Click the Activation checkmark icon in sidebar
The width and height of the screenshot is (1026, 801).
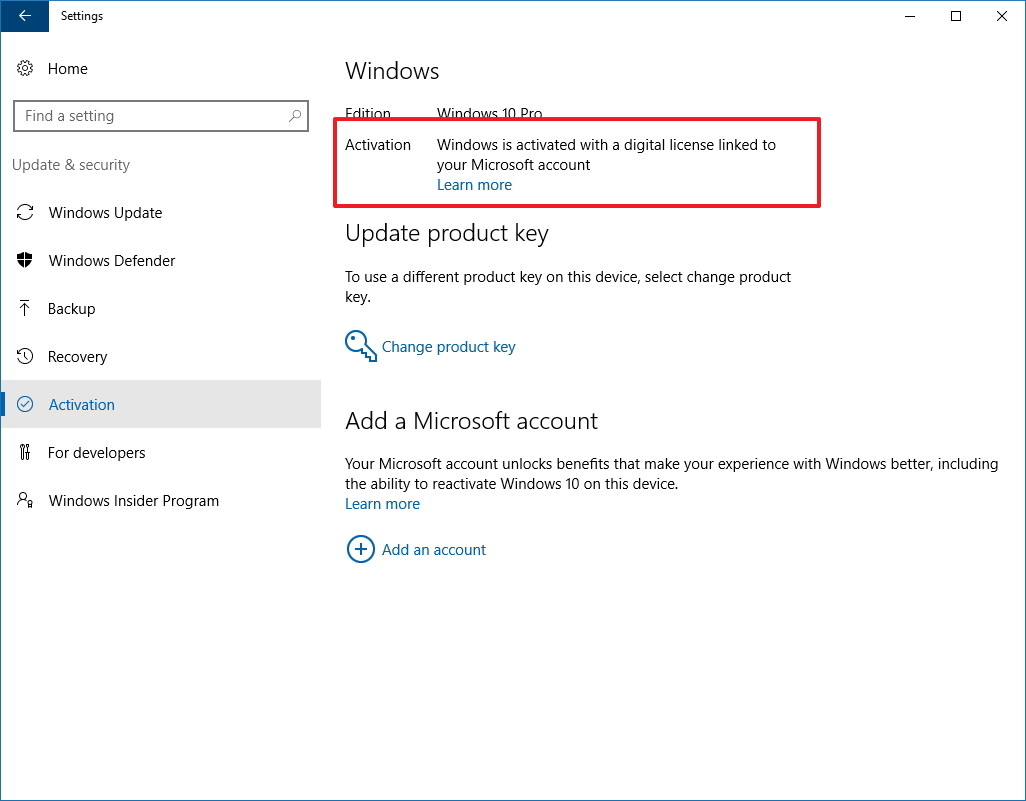click(x=29, y=404)
